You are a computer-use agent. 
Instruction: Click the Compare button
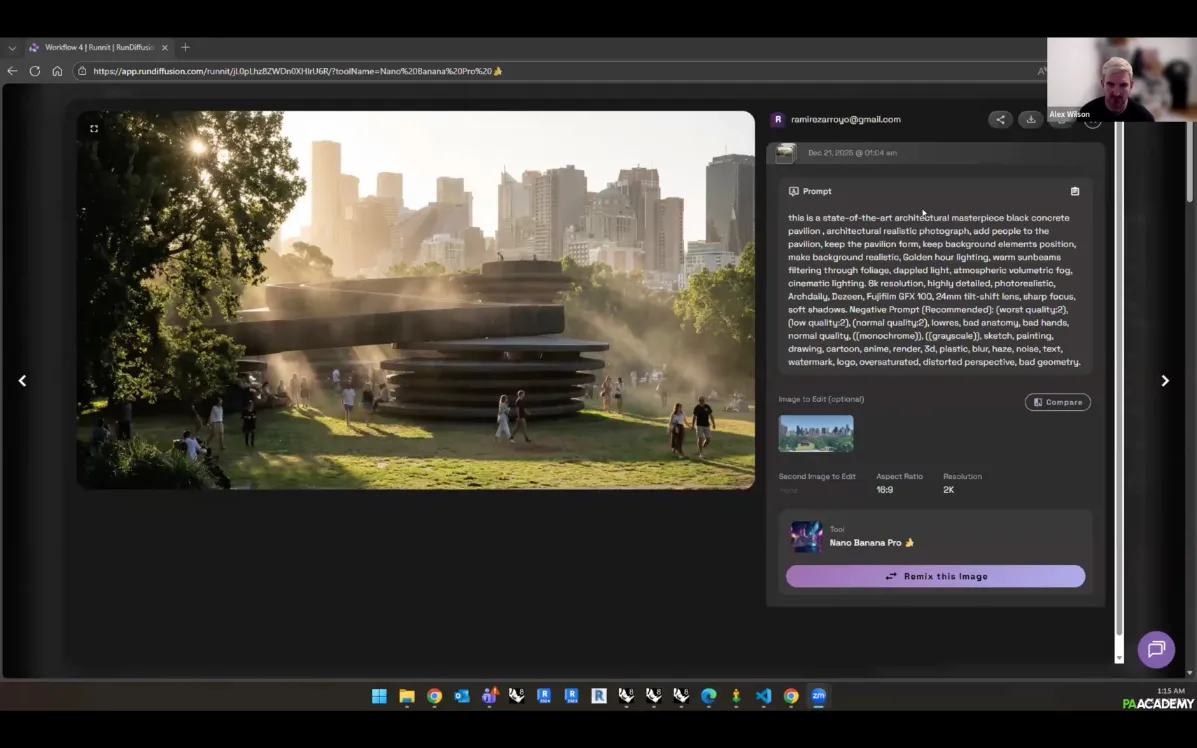(x=1057, y=402)
